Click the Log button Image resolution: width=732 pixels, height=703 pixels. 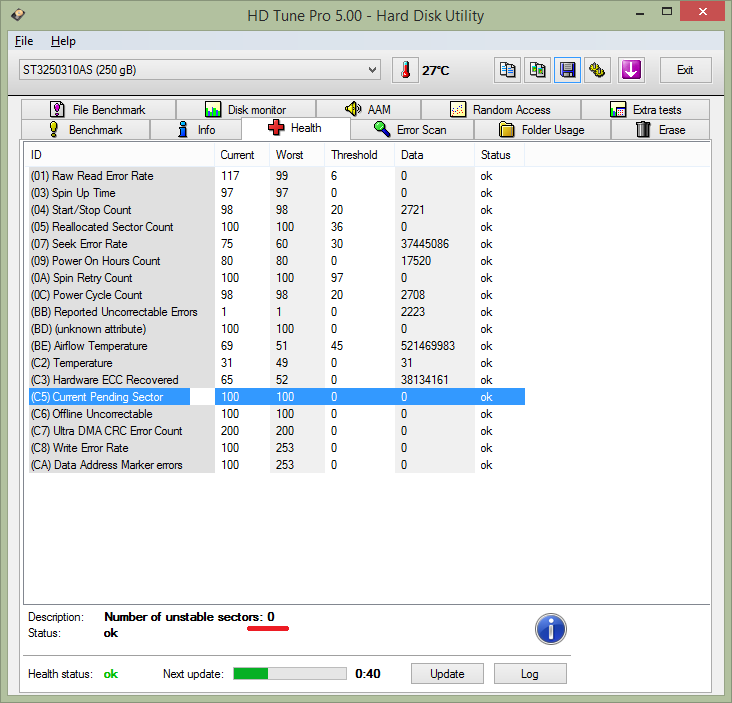tap(530, 674)
